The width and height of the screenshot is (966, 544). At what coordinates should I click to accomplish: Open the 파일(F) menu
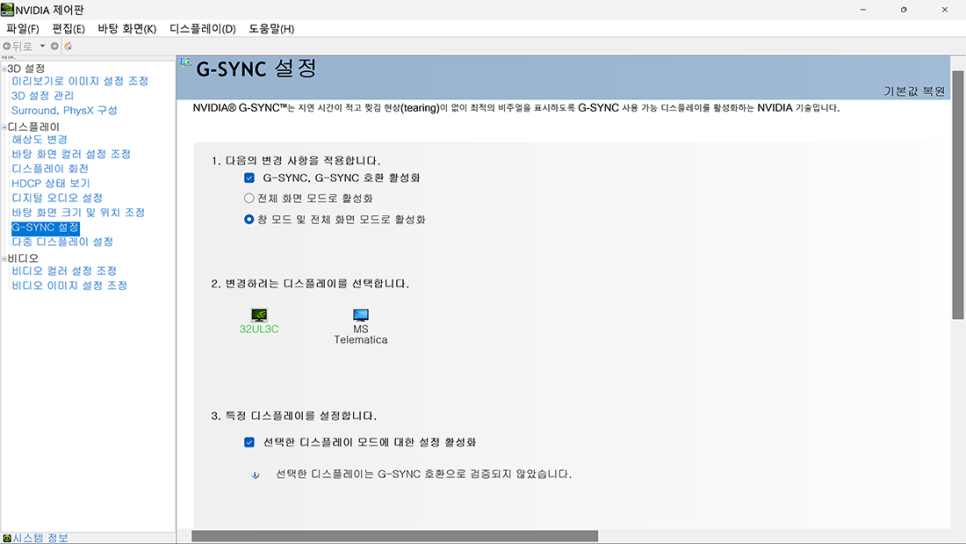pos(23,29)
